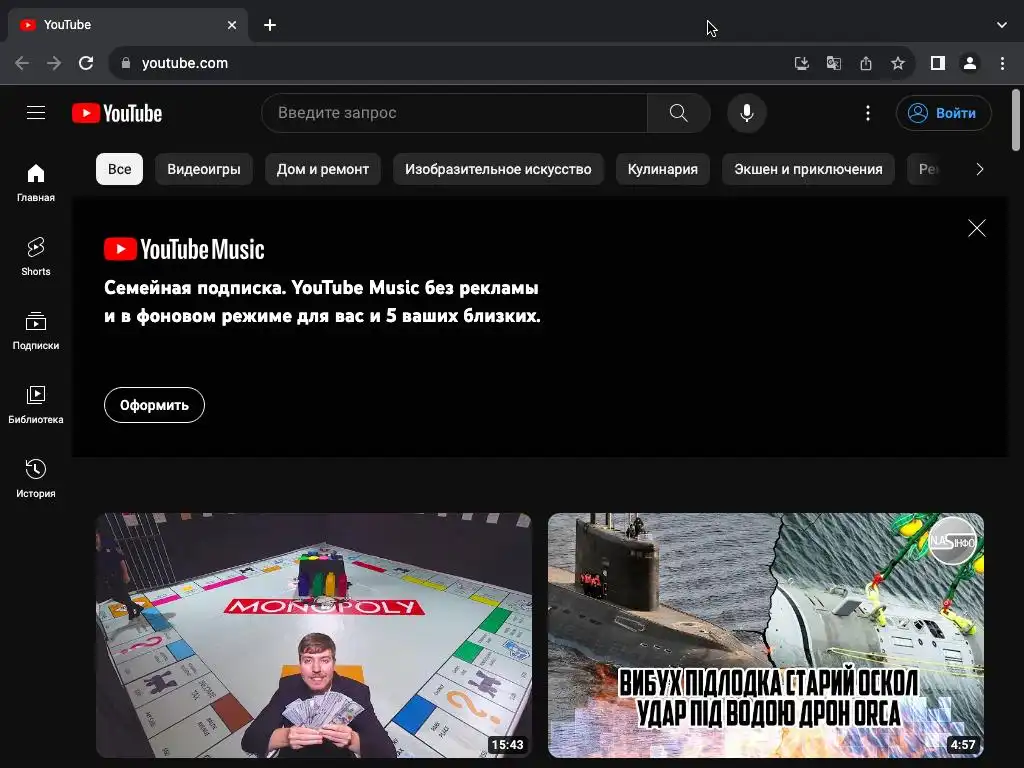Open История in sidebar
The width and height of the screenshot is (1024, 768).
pos(36,479)
